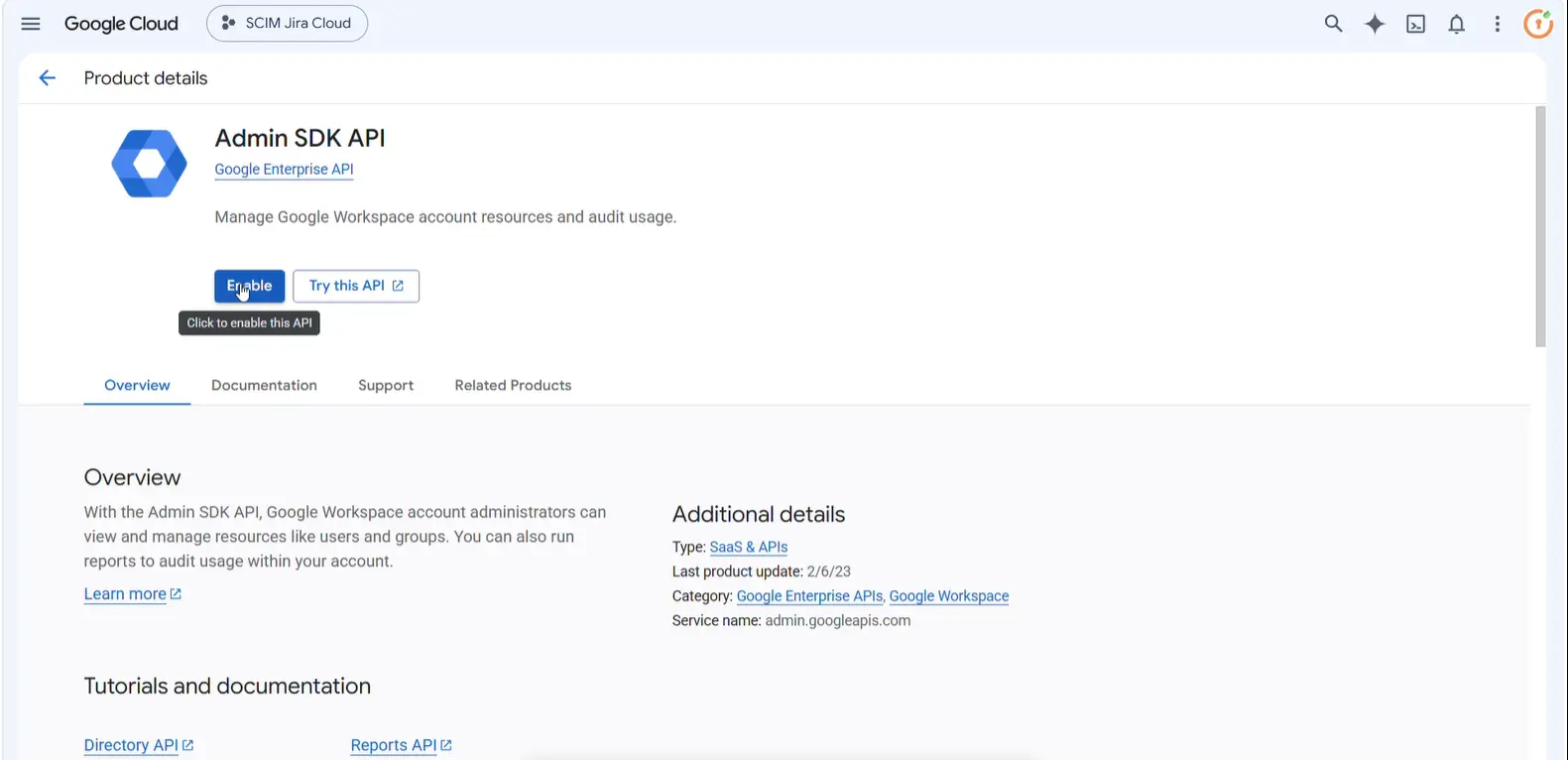Open the Gemini AI sparkle icon
Screen dimensions: 1568x760
1375,24
